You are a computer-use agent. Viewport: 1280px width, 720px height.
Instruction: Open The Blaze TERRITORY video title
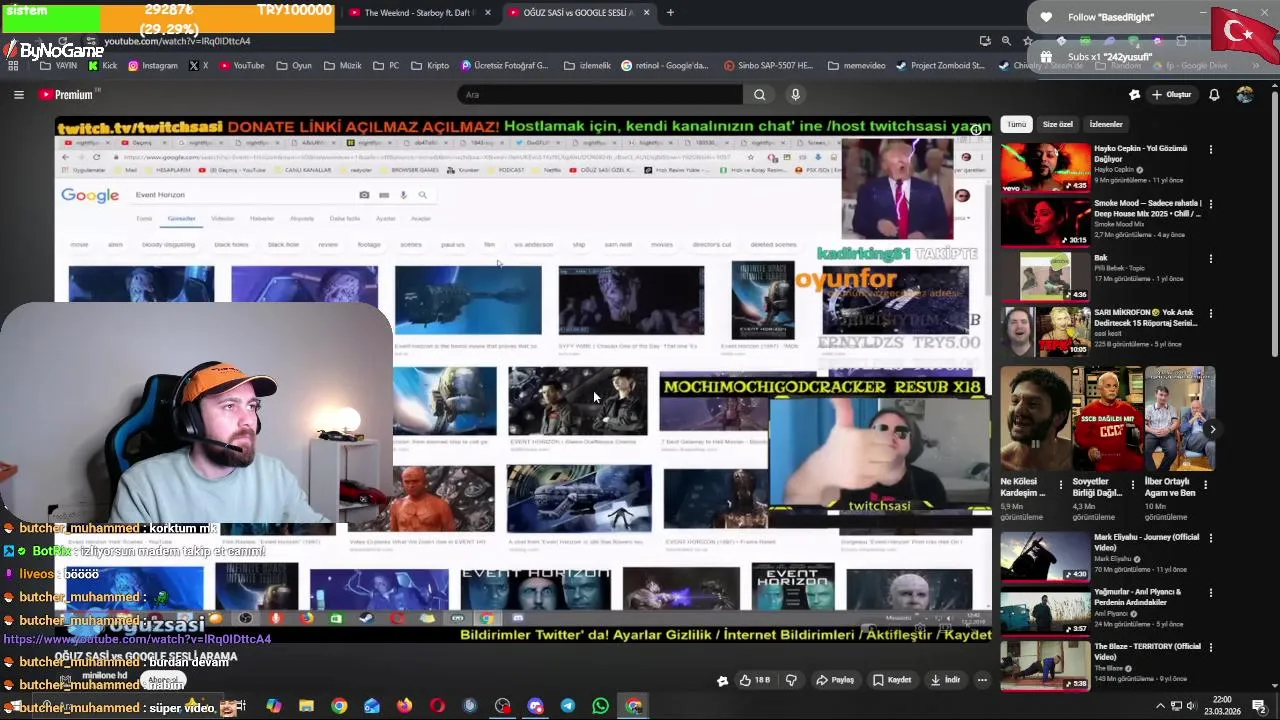[x=1147, y=651]
